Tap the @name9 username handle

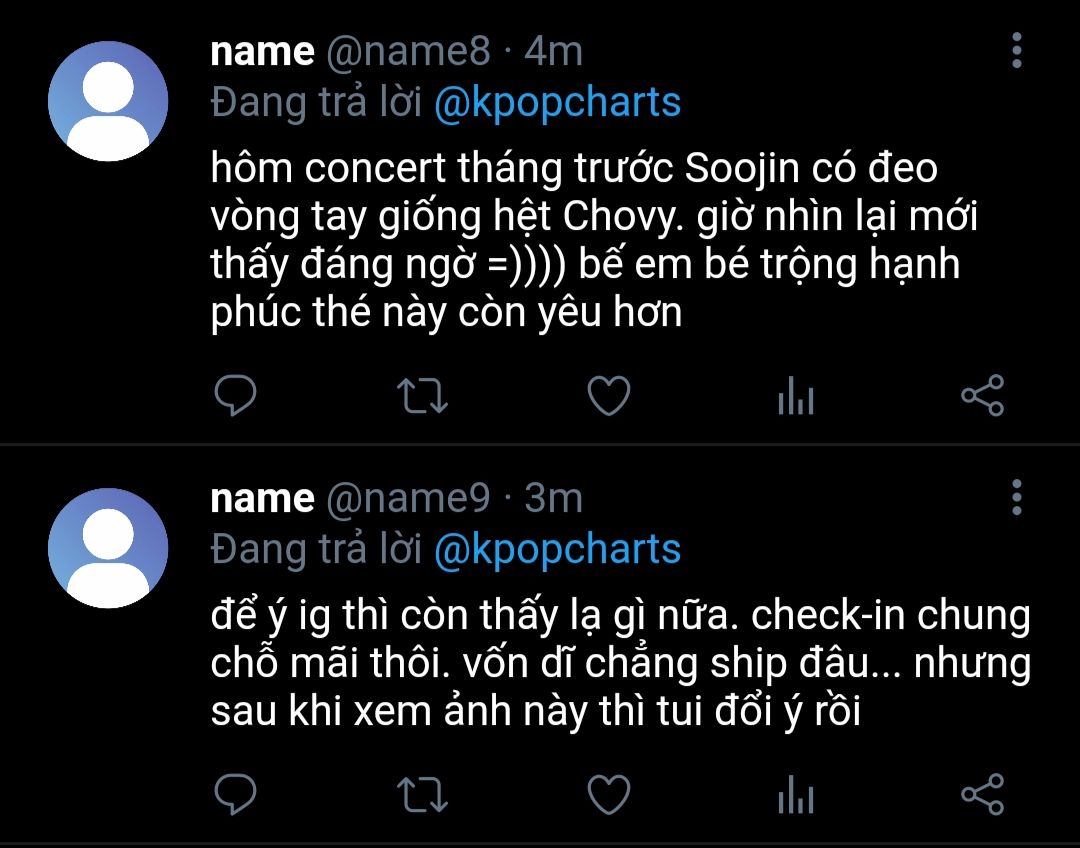tap(409, 498)
